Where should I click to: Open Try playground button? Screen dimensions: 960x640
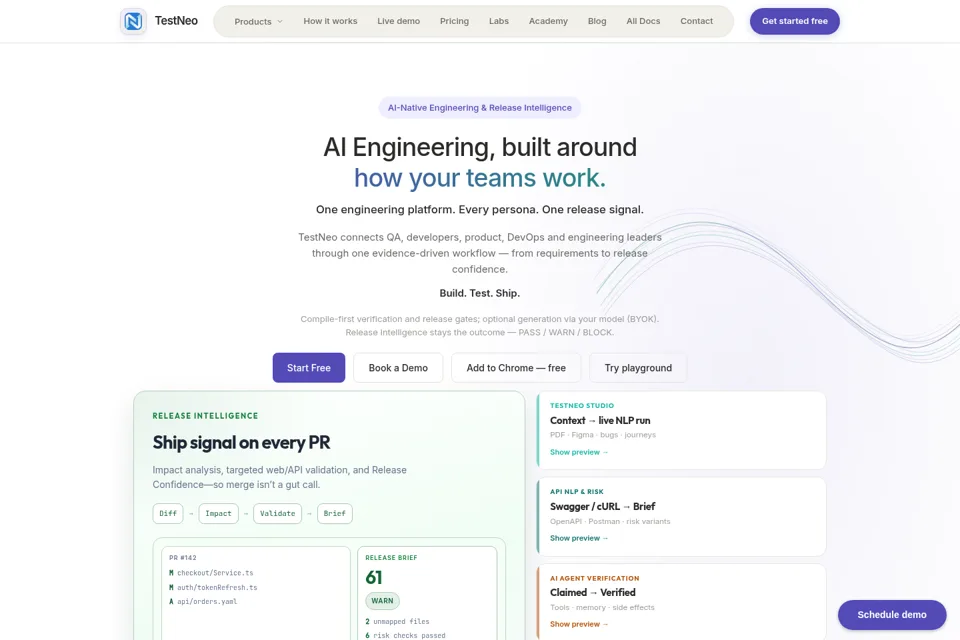pos(638,368)
